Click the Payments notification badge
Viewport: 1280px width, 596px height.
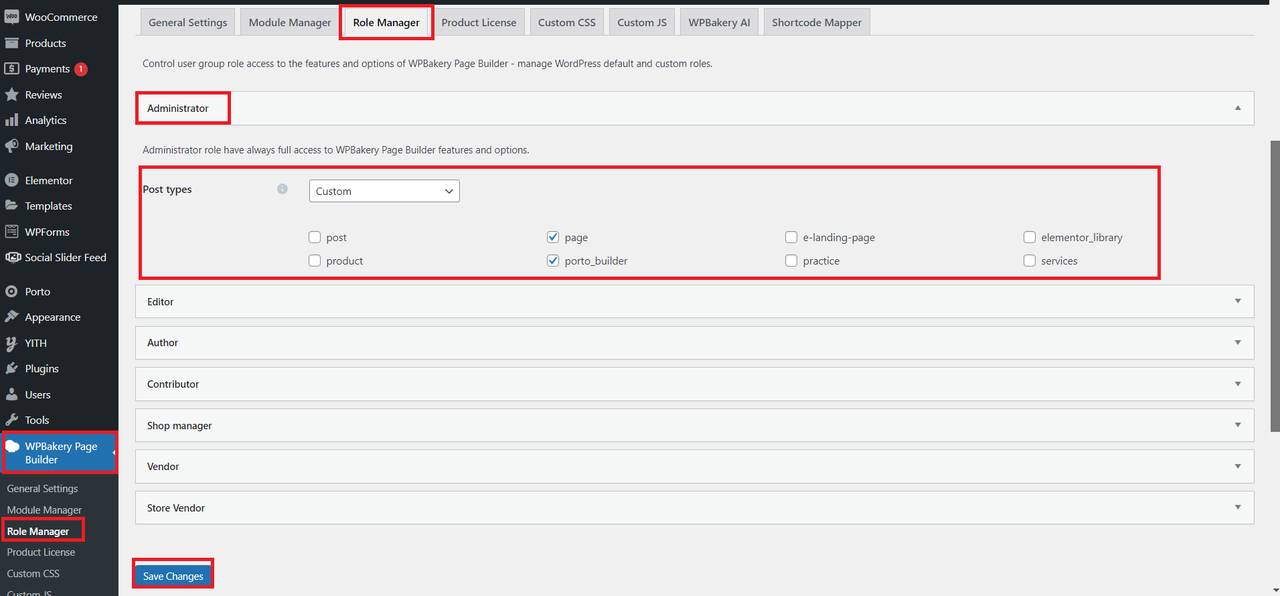click(x=81, y=69)
